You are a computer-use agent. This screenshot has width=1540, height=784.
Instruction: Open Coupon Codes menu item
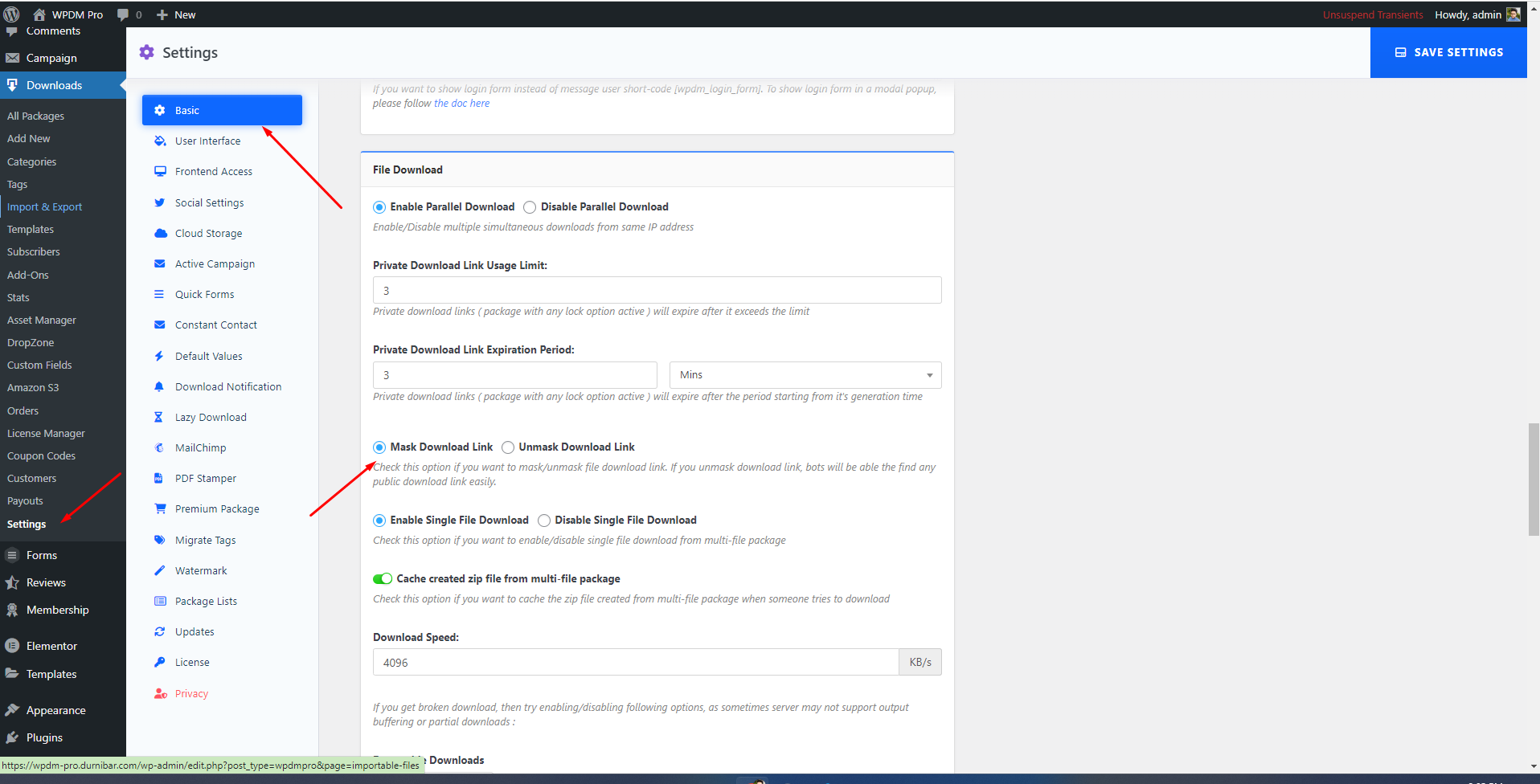(41, 455)
